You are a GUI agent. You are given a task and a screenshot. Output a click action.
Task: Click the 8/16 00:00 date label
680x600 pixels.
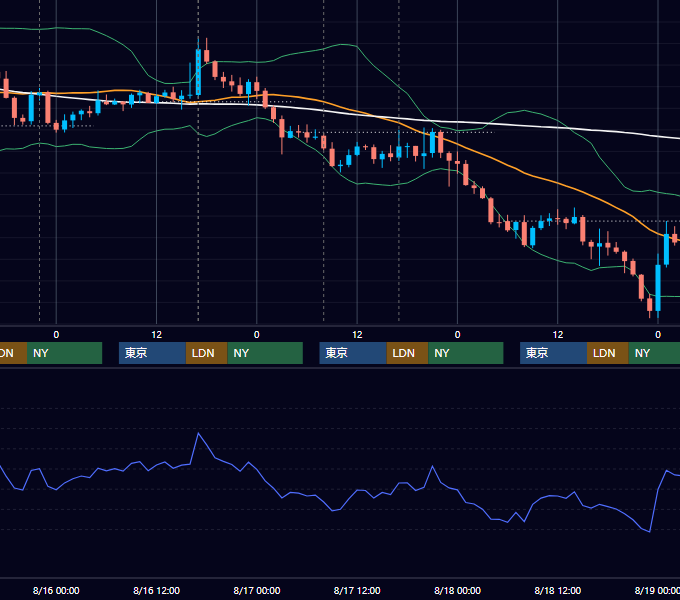[x=56, y=590]
